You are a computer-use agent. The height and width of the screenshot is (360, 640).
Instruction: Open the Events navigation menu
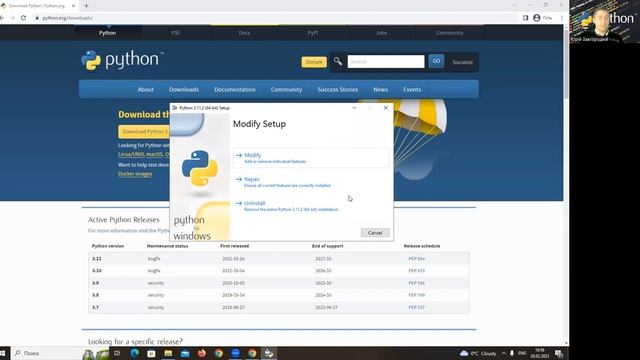pyautogui.click(x=412, y=89)
